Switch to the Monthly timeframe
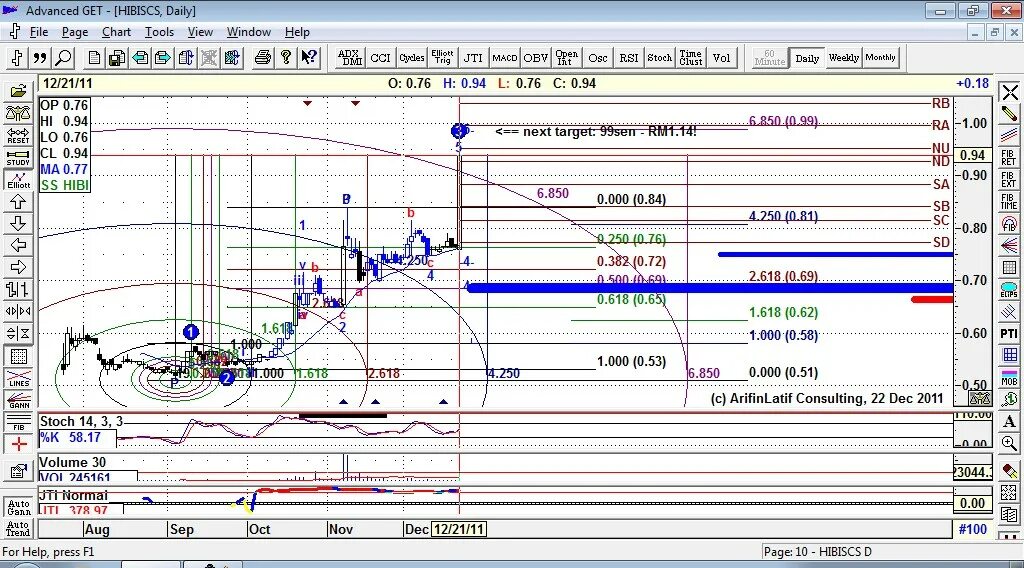1024x568 pixels. (880, 58)
